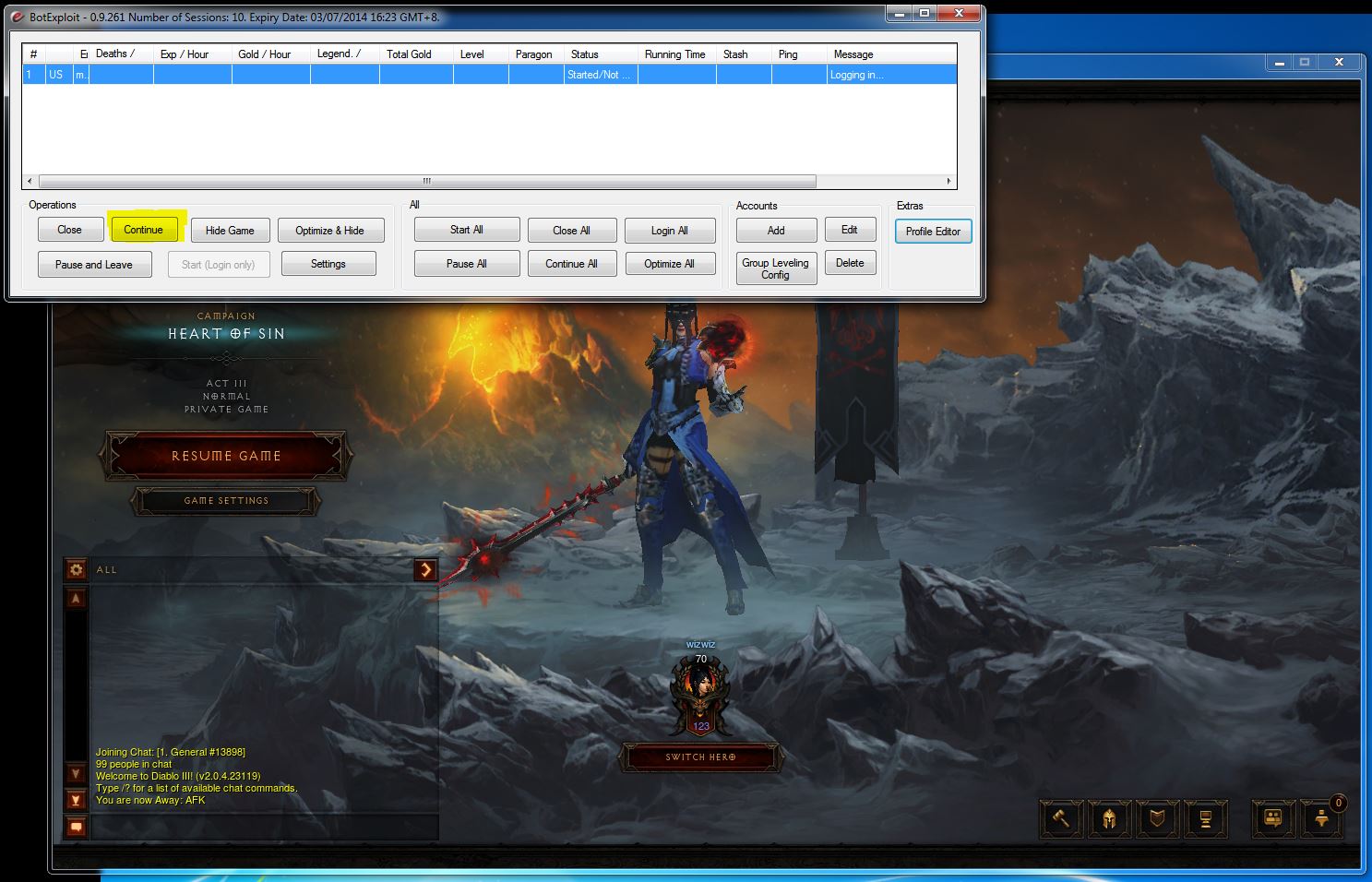
Task: Select the 'Logging in...' message cell
Action: (x=891, y=75)
